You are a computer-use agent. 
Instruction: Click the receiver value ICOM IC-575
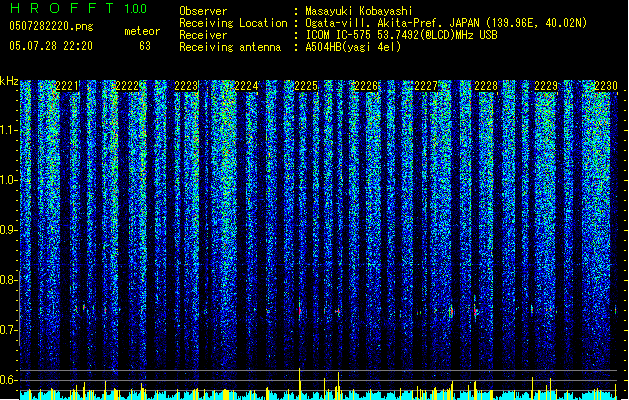pos(339,35)
